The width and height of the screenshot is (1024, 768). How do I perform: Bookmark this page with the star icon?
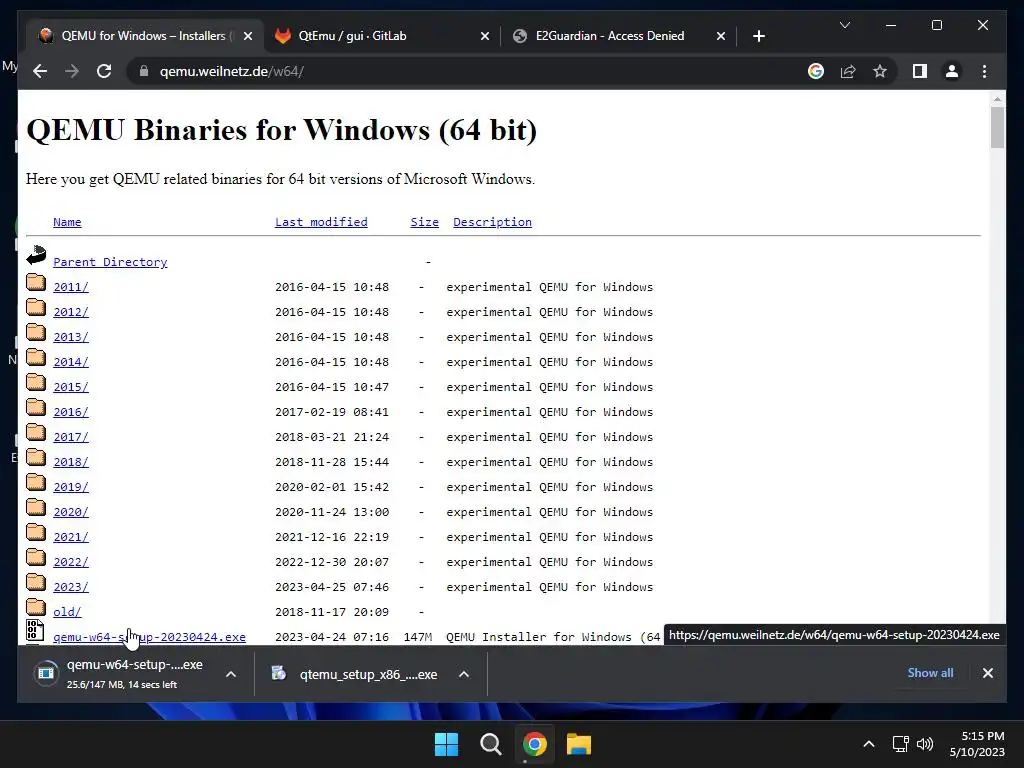[x=880, y=71]
